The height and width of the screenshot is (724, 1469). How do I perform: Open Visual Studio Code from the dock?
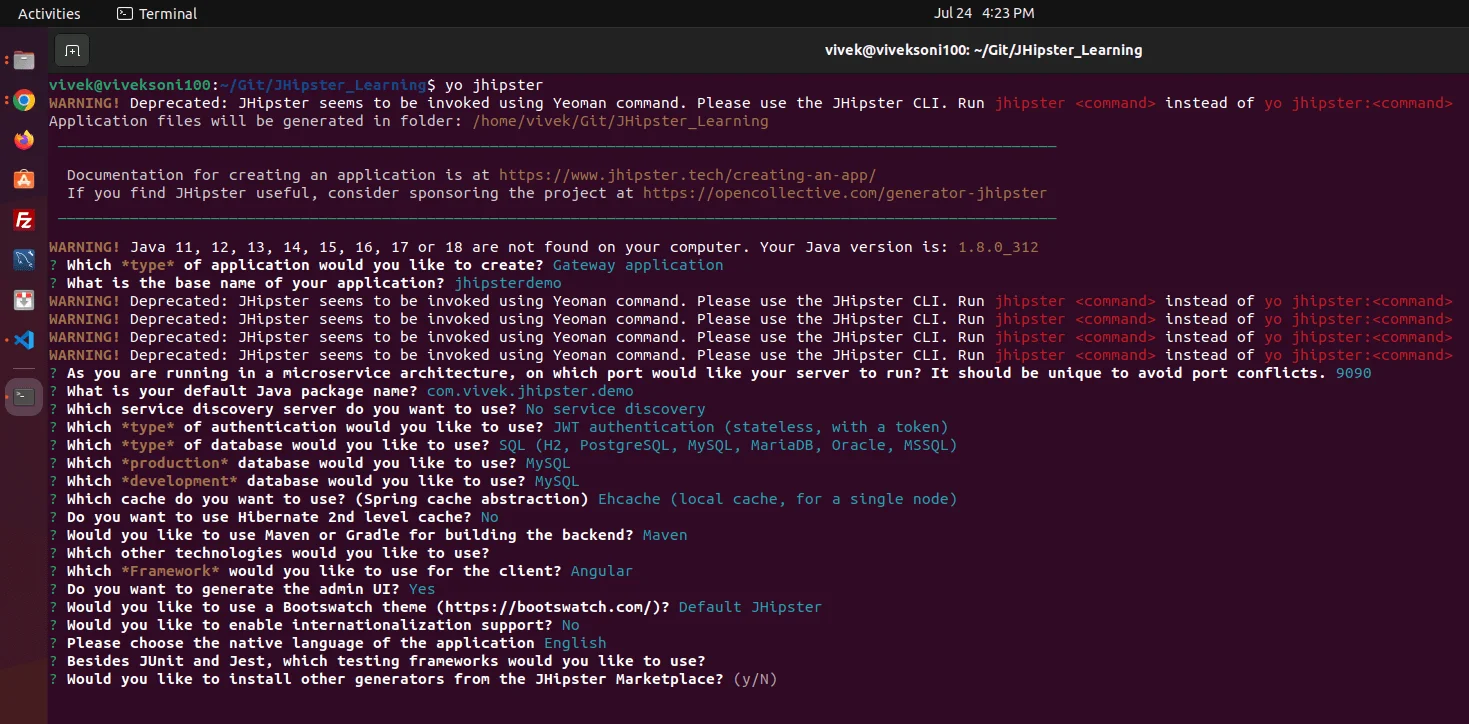[x=24, y=339]
